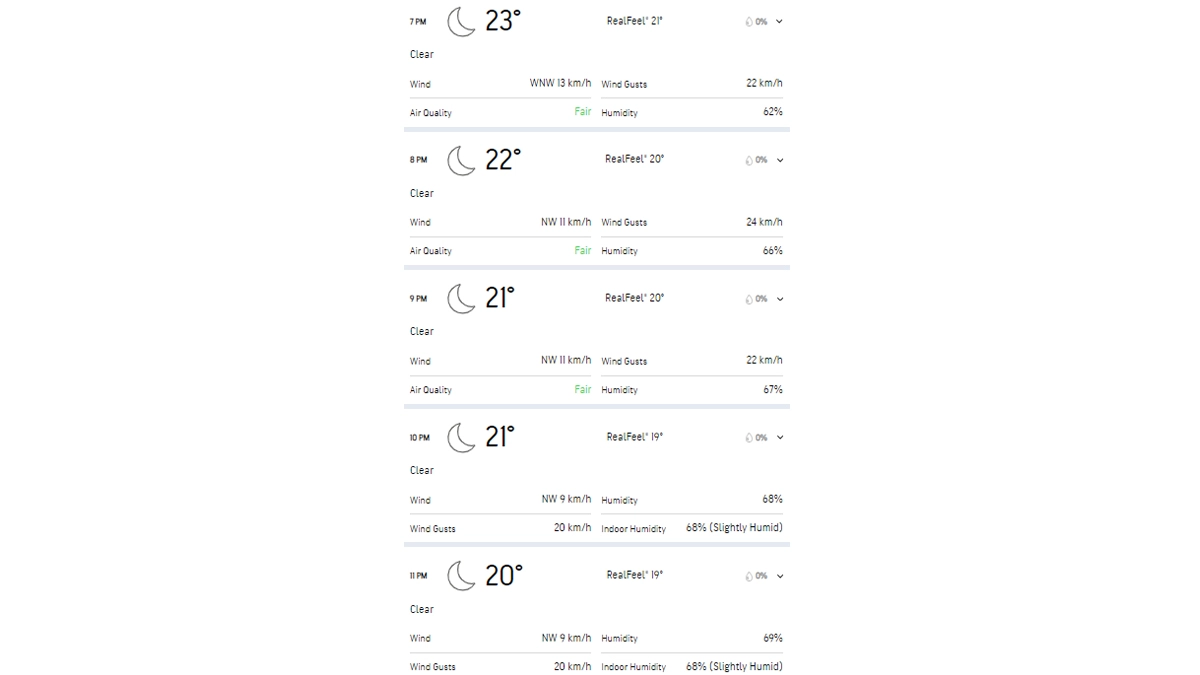Collapse the 8 PM forecast chevron
The width and height of the screenshot is (1200, 675).
point(779,160)
